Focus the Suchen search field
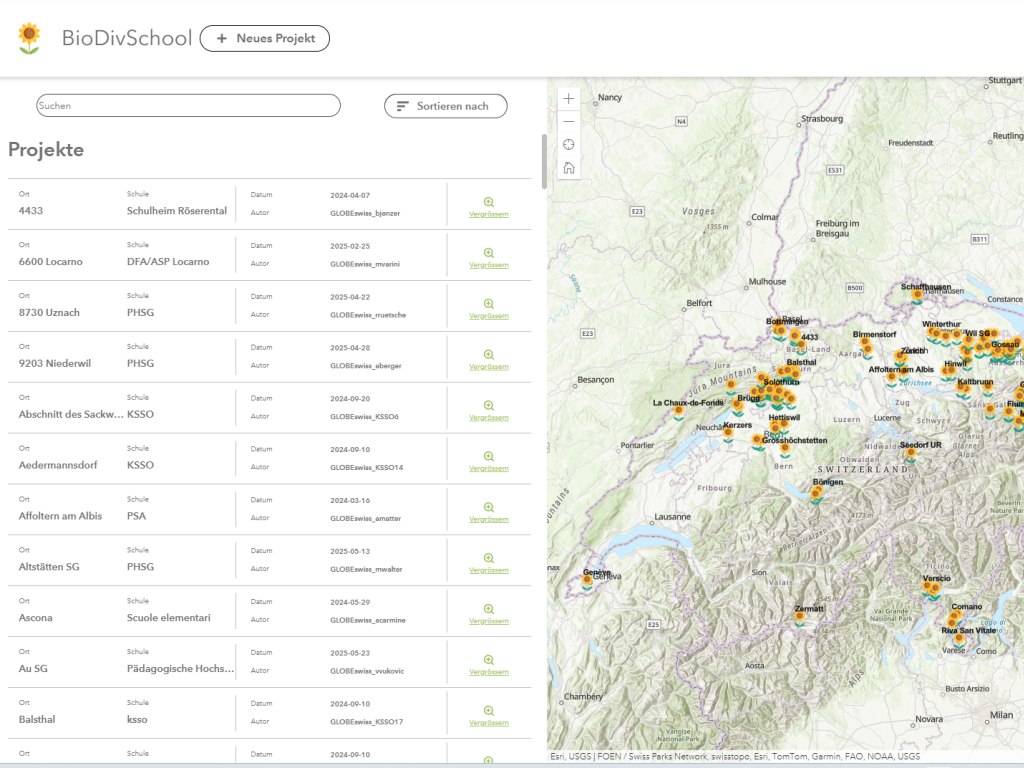Screen dimensions: 1024x768 (x=188, y=106)
